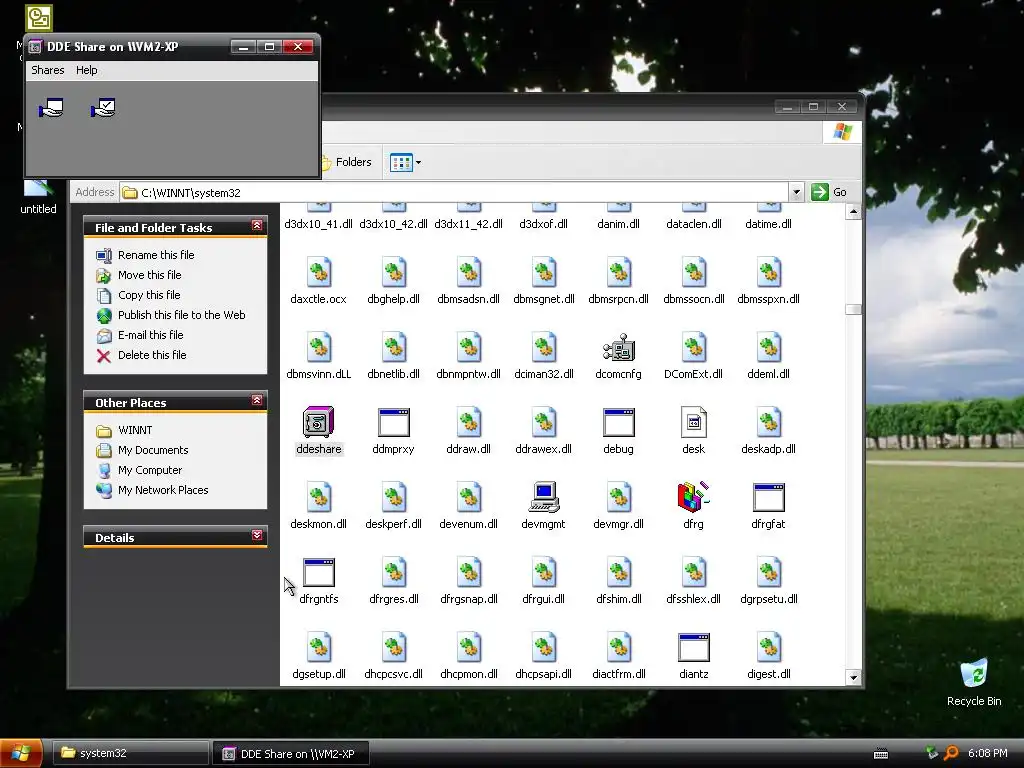Click Copy this file link
Image resolution: width=1024 pixels, height=768 pixels.
pos(149,295)
